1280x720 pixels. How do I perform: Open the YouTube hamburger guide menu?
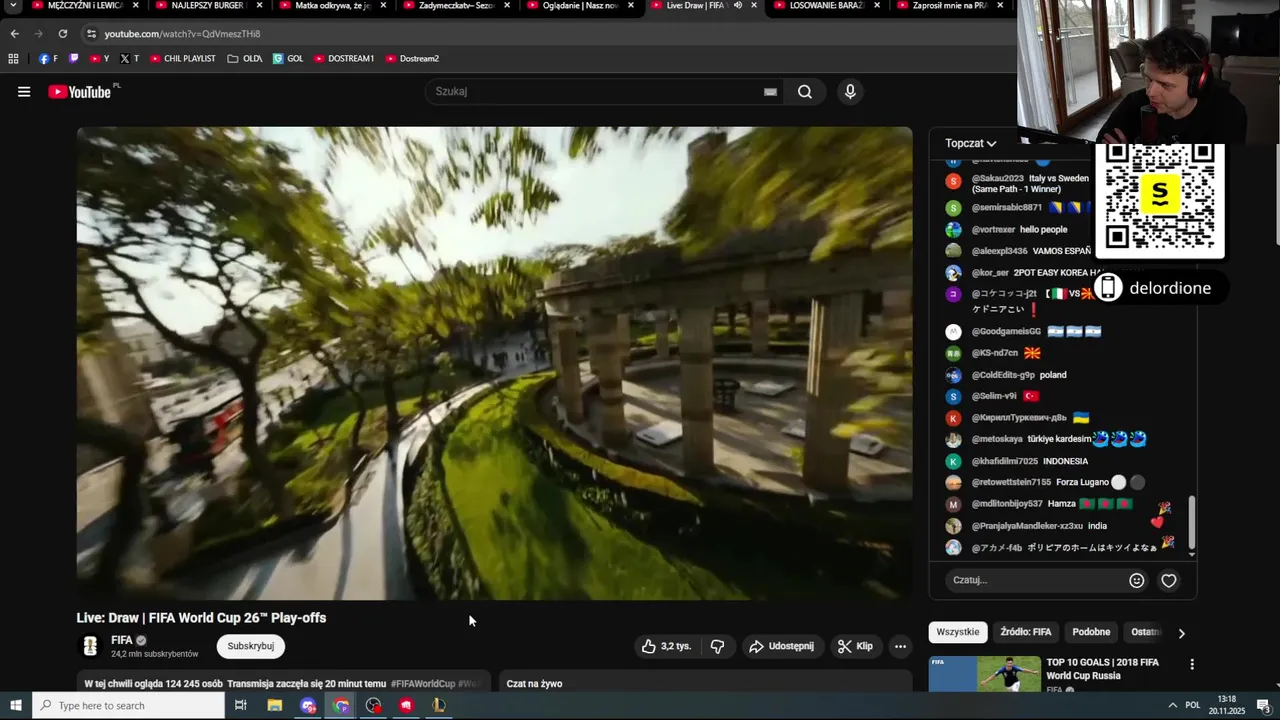[24, 92]
